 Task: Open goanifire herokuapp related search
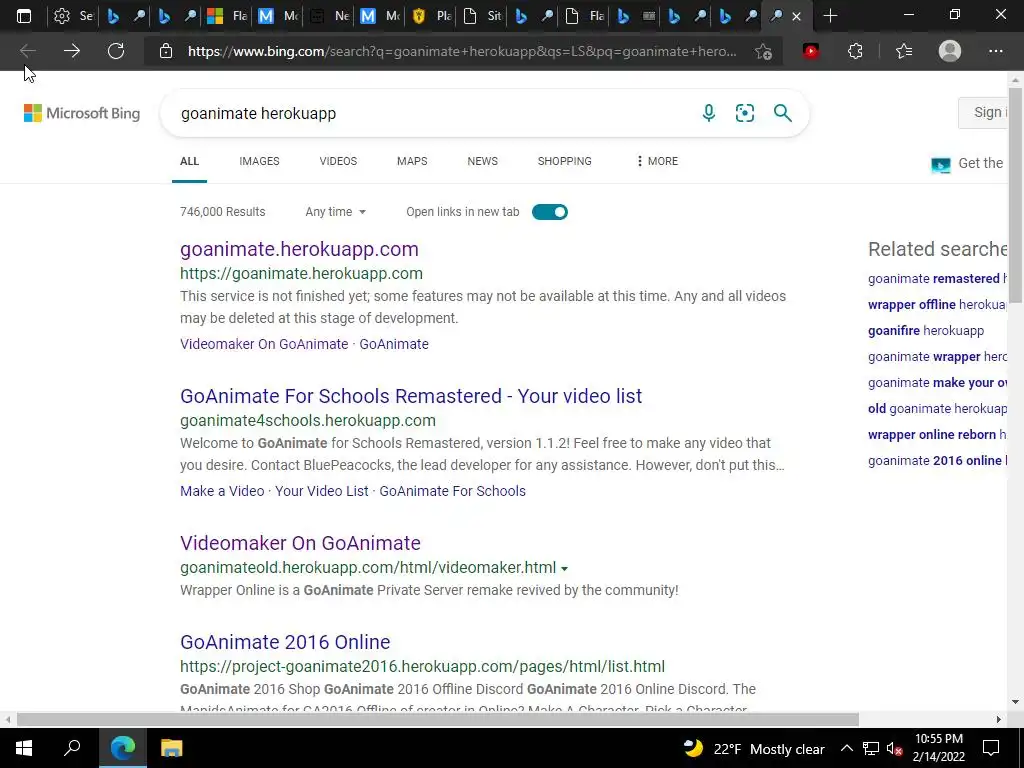point(926,330)
